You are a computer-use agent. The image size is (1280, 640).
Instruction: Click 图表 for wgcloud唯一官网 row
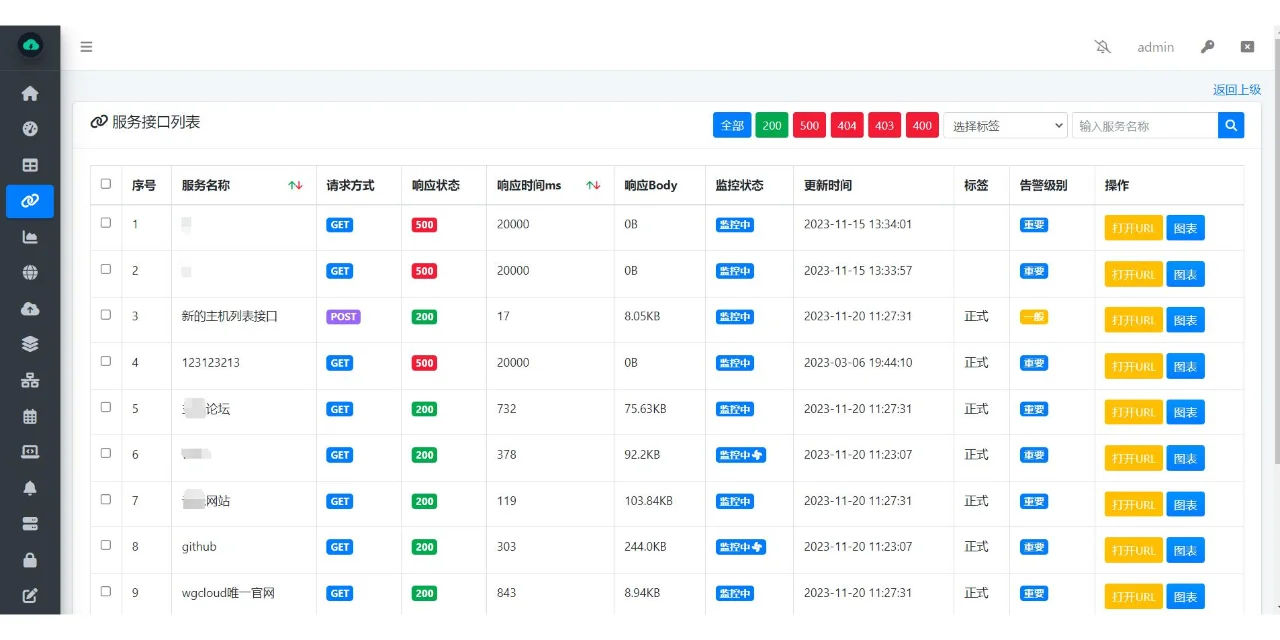(1185, 596)
